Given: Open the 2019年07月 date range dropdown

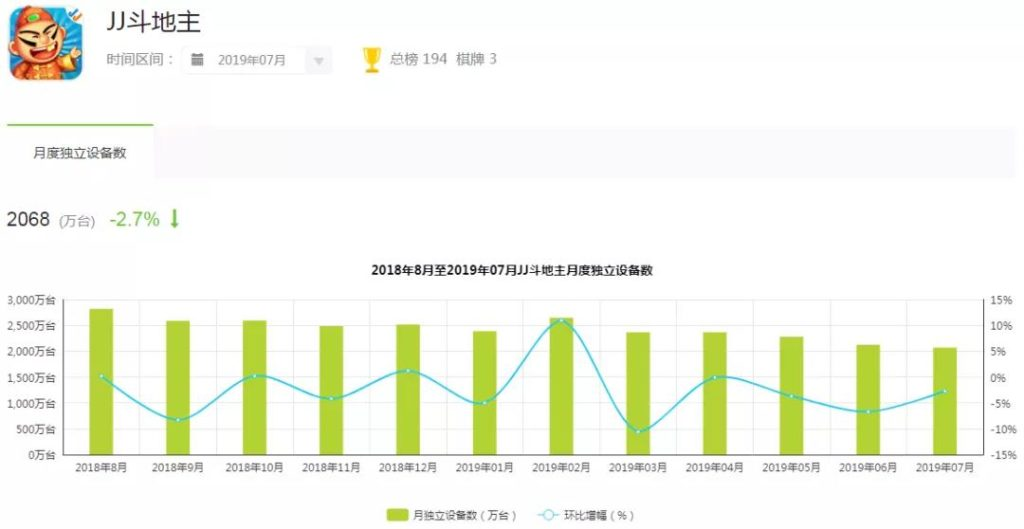Looking at the screenshot, I should 257,60.
